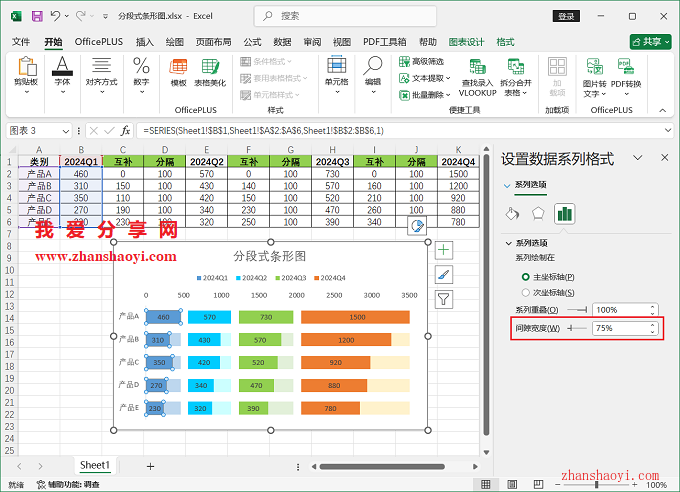Click the 查找录入 VLOOKUP tool icon
Screen dimensions: 680x492
(477, 75)
